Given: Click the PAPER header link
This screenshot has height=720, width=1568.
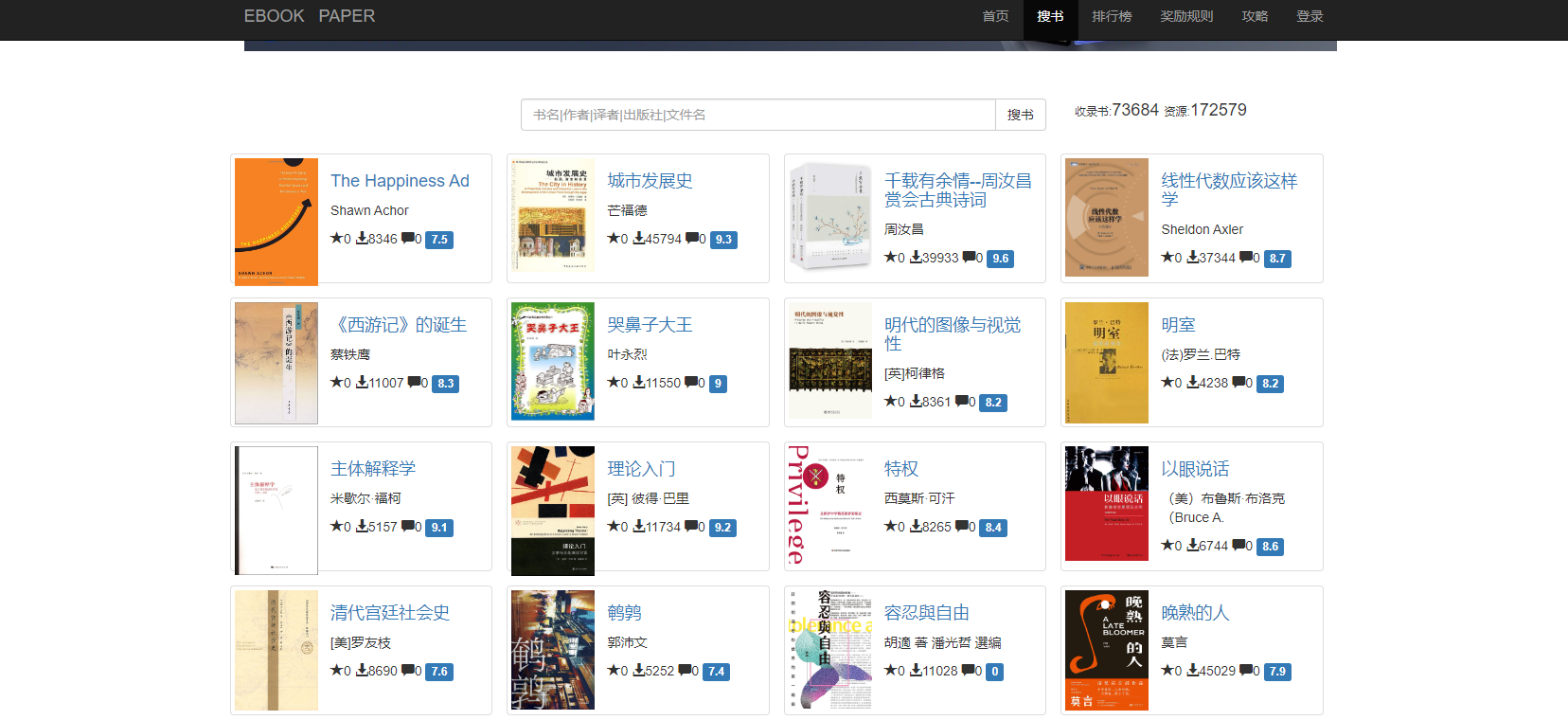Looking at the screenshot, I should click(x=347, y=16).
